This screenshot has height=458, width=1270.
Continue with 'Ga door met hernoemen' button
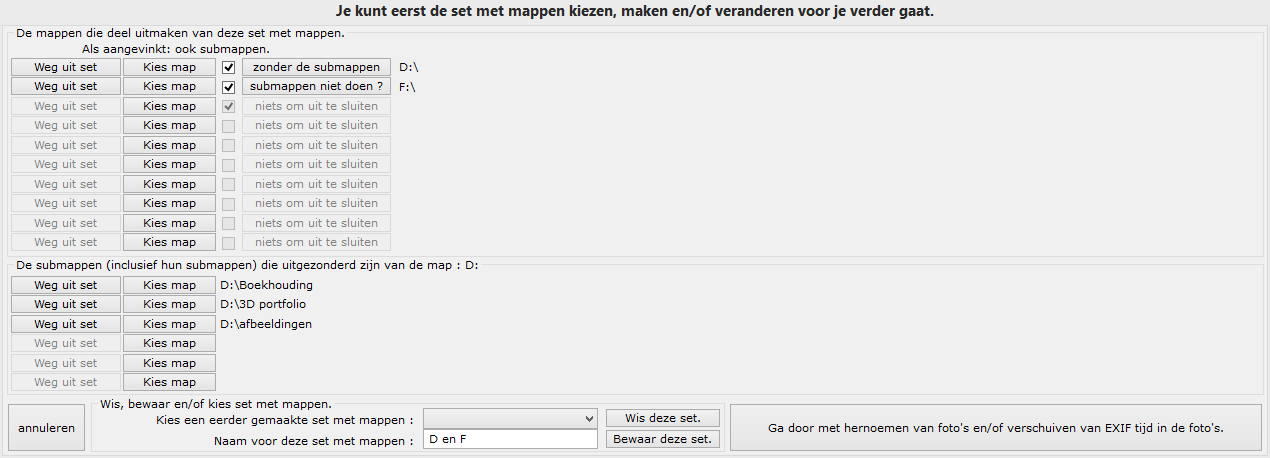996,428
